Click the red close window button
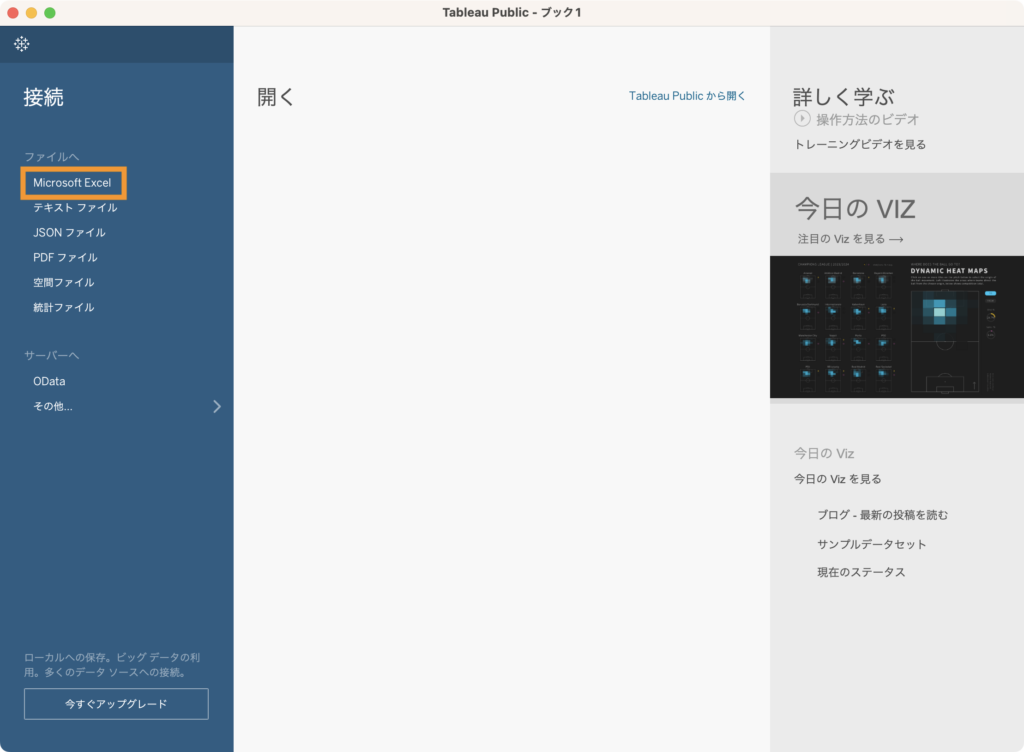 [12, 12]
